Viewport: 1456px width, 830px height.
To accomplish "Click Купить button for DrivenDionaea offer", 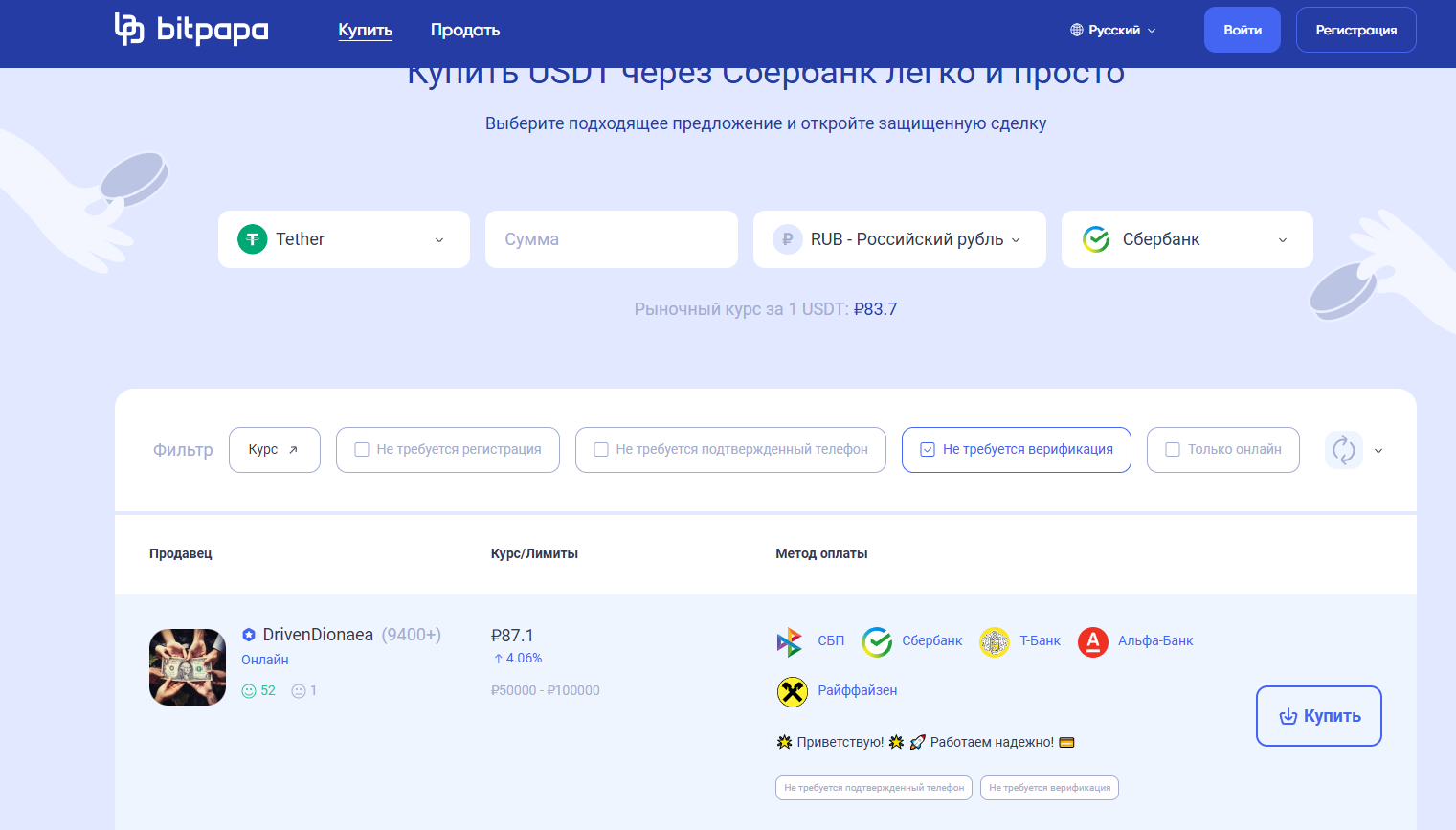I will (1319, 716).
